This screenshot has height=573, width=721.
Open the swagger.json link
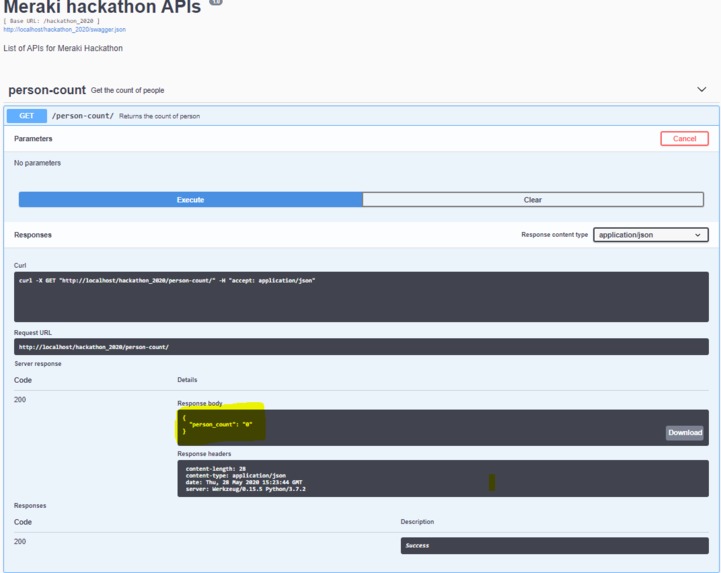64,29
